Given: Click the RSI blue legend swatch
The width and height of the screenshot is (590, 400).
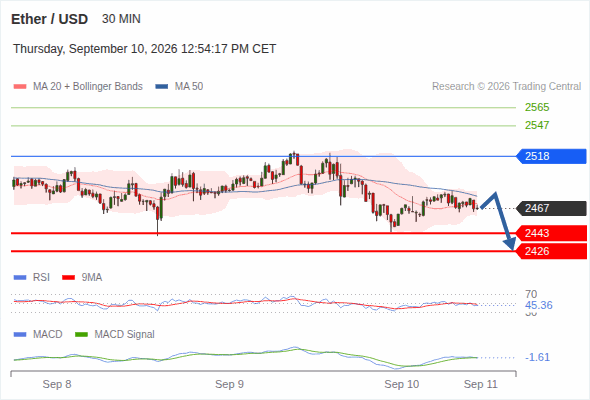Looking at the screenshot, I should click(20, 278).
